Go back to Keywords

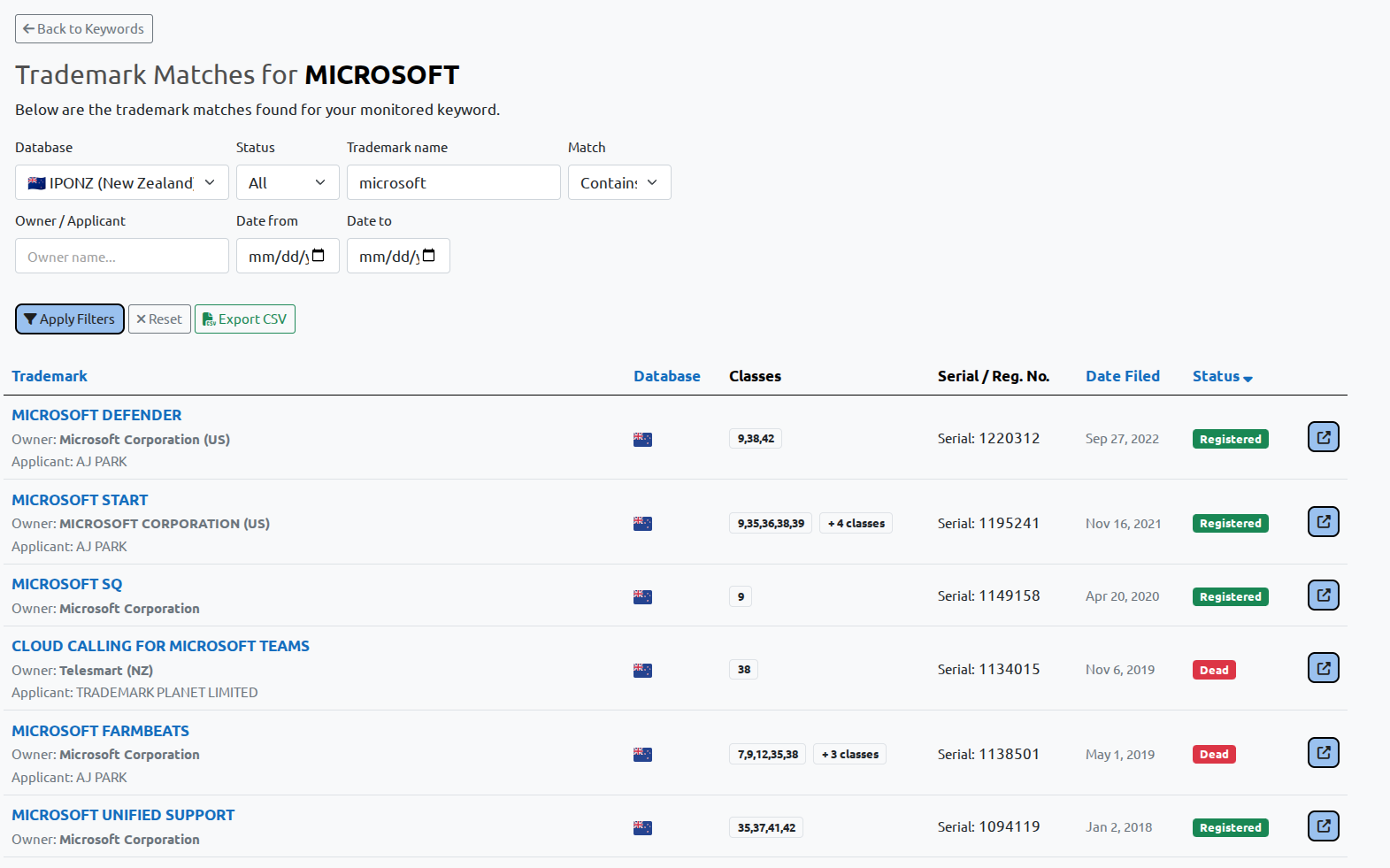click(84, 28)
